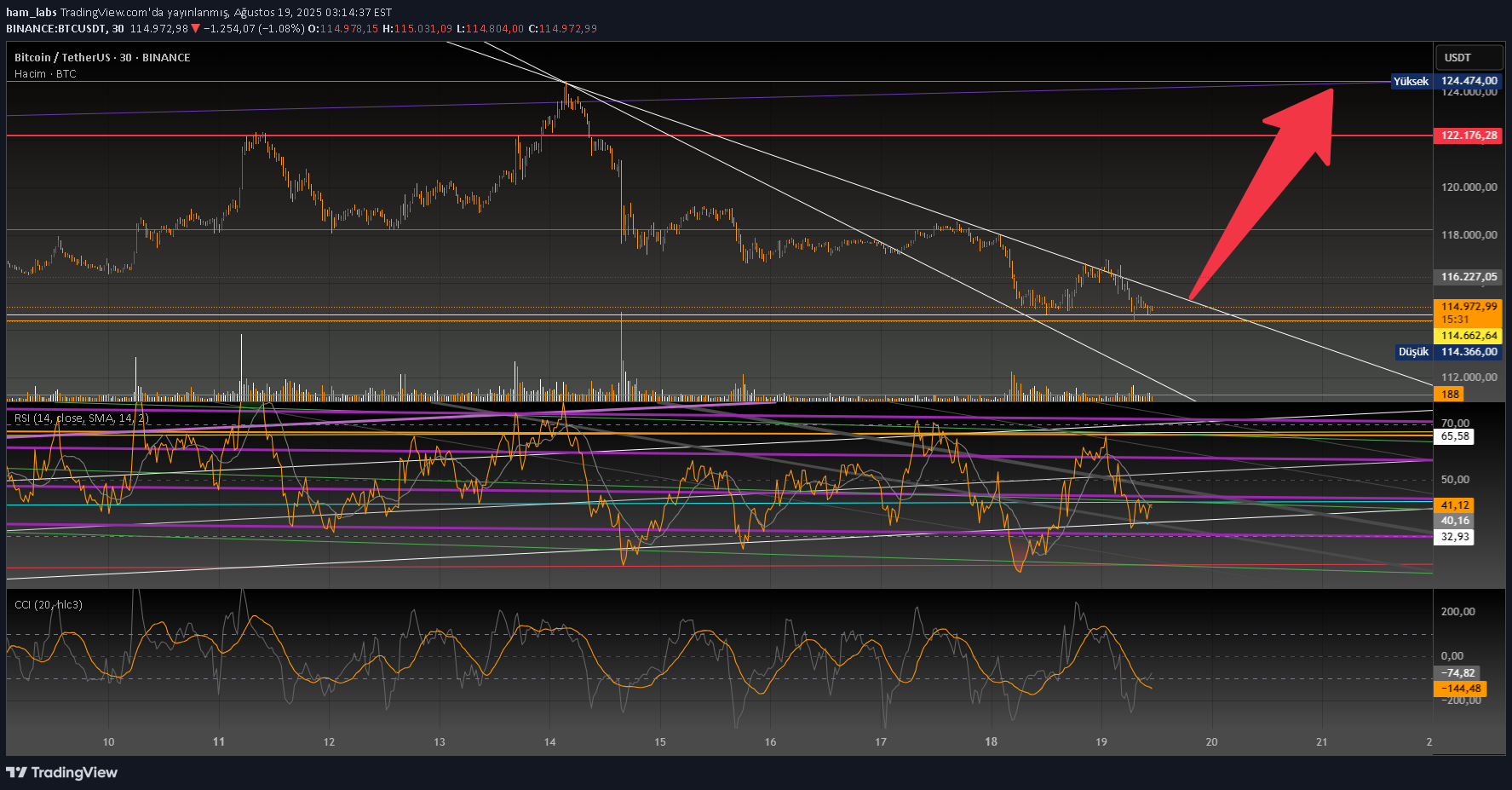This screenshot has width=1512, height=790.
Task: Click date 18 on the time axis
Action: 991,742
